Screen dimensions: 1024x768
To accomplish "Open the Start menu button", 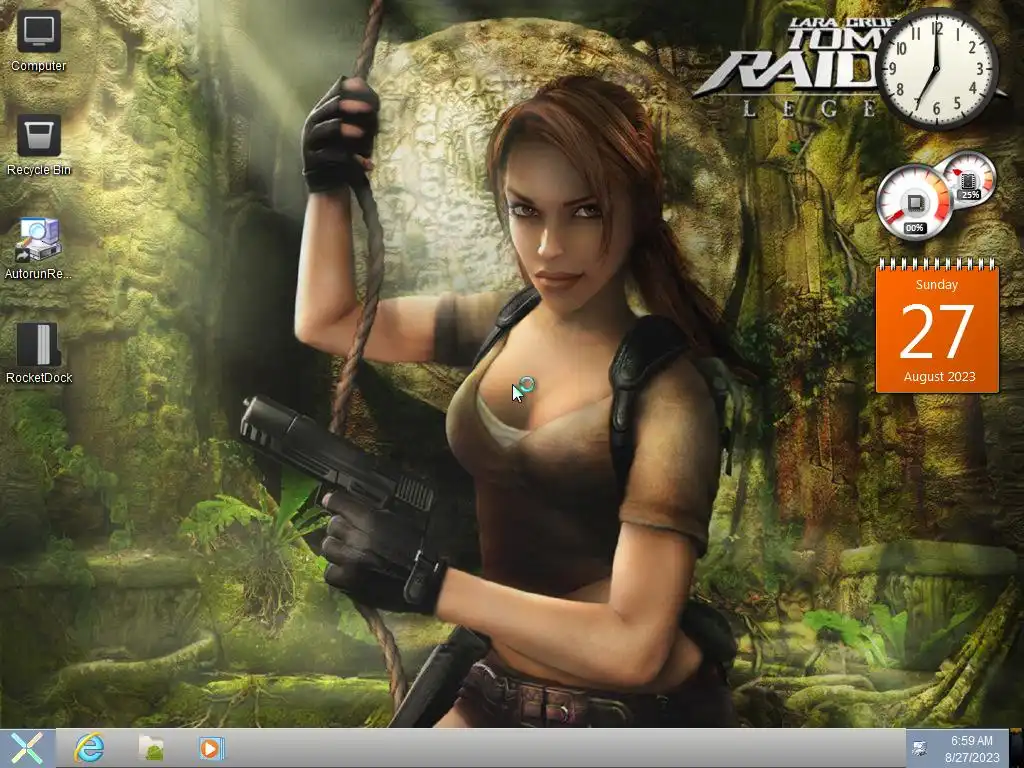I will [x=27, y=748].
